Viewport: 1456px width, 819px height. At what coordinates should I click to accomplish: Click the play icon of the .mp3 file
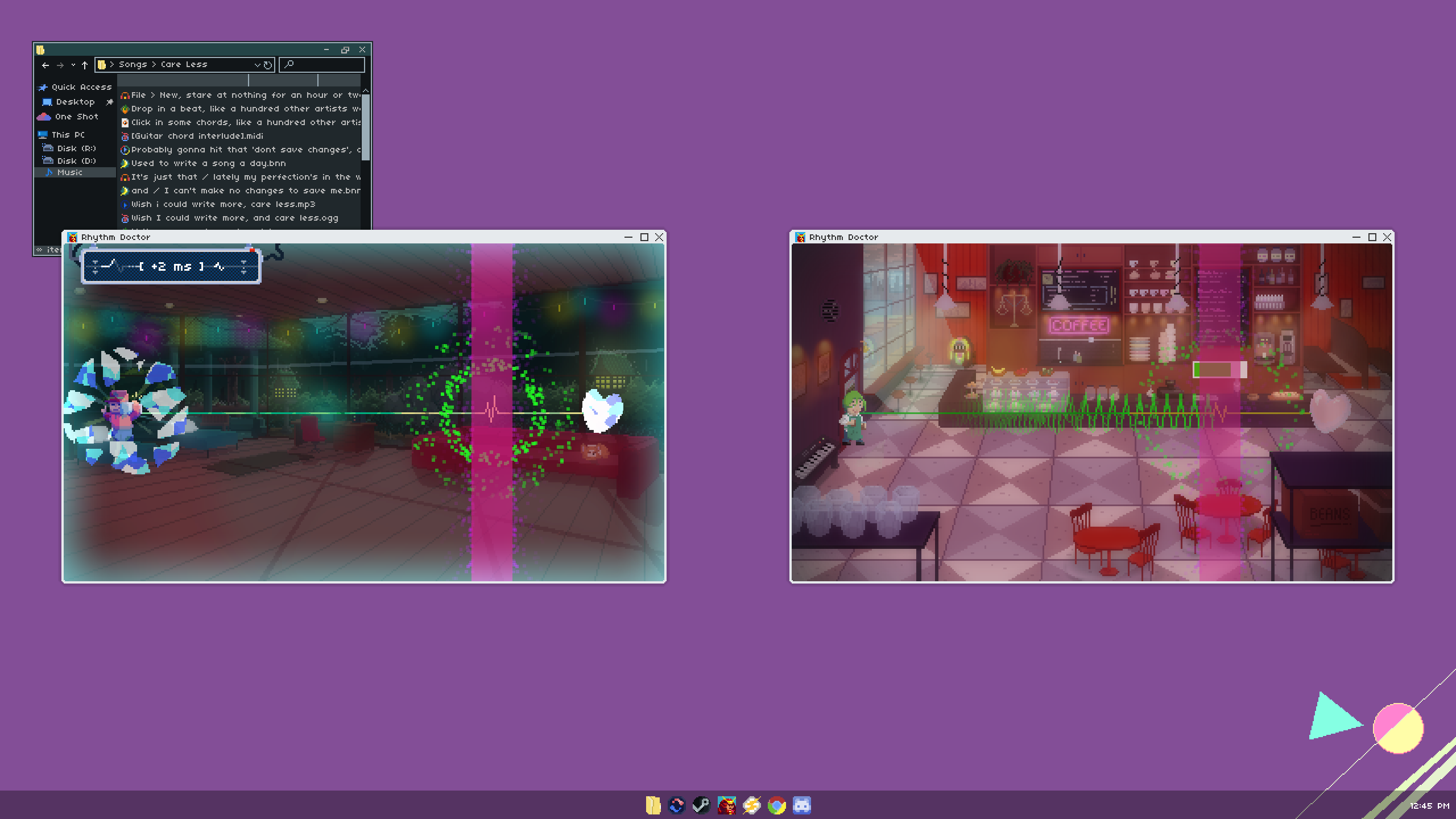[x=125, y=205]
